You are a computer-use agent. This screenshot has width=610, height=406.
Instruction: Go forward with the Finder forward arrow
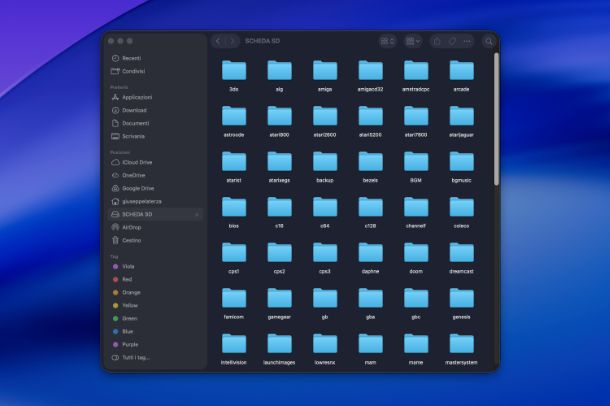click(232, 41)
